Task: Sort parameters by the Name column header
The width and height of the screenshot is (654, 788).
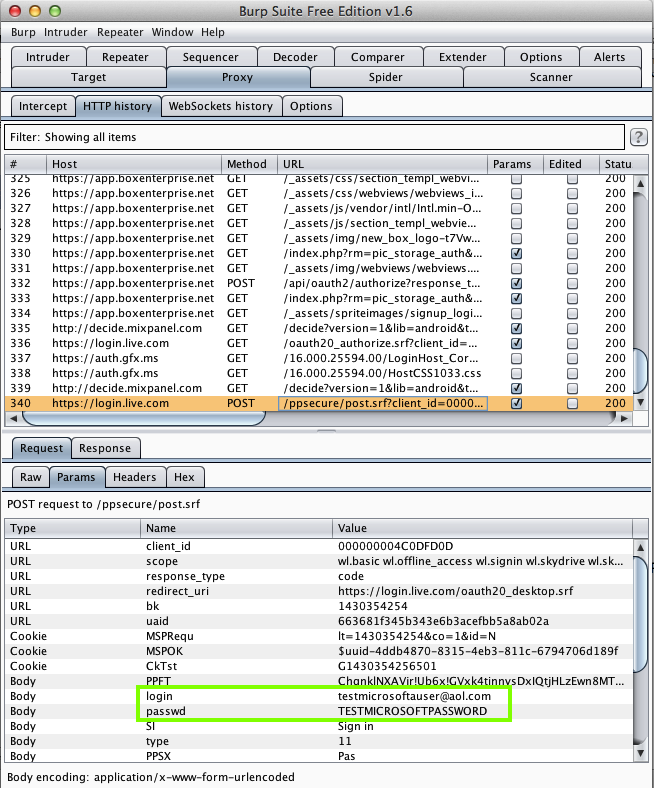Action: click(236, 528)
